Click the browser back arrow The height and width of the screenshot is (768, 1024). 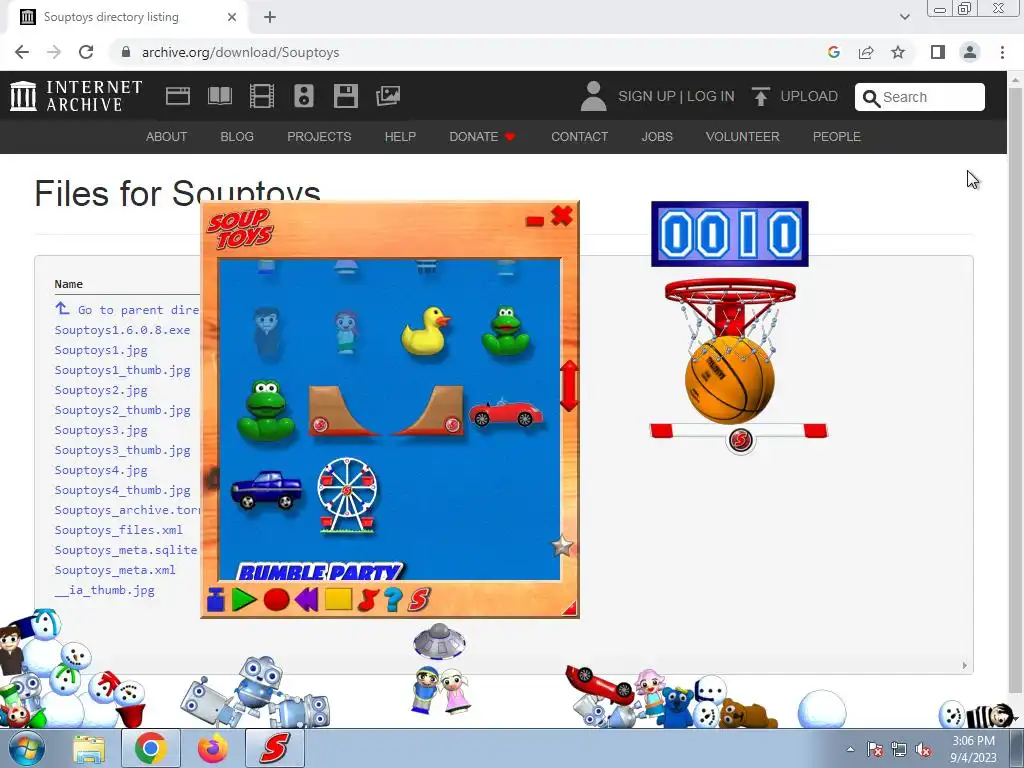(22, 52)
